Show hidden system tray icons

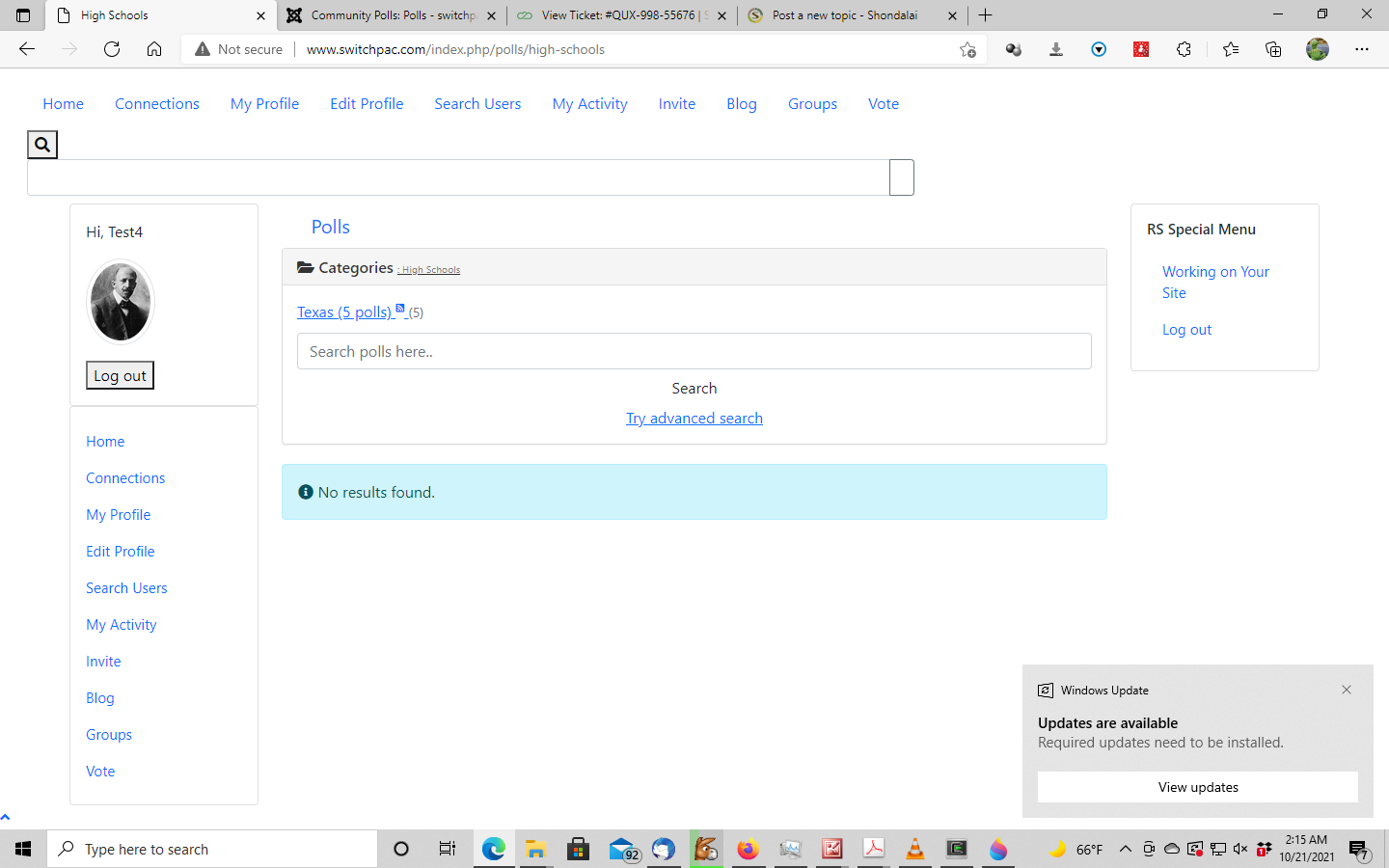tap(1125, 849)
